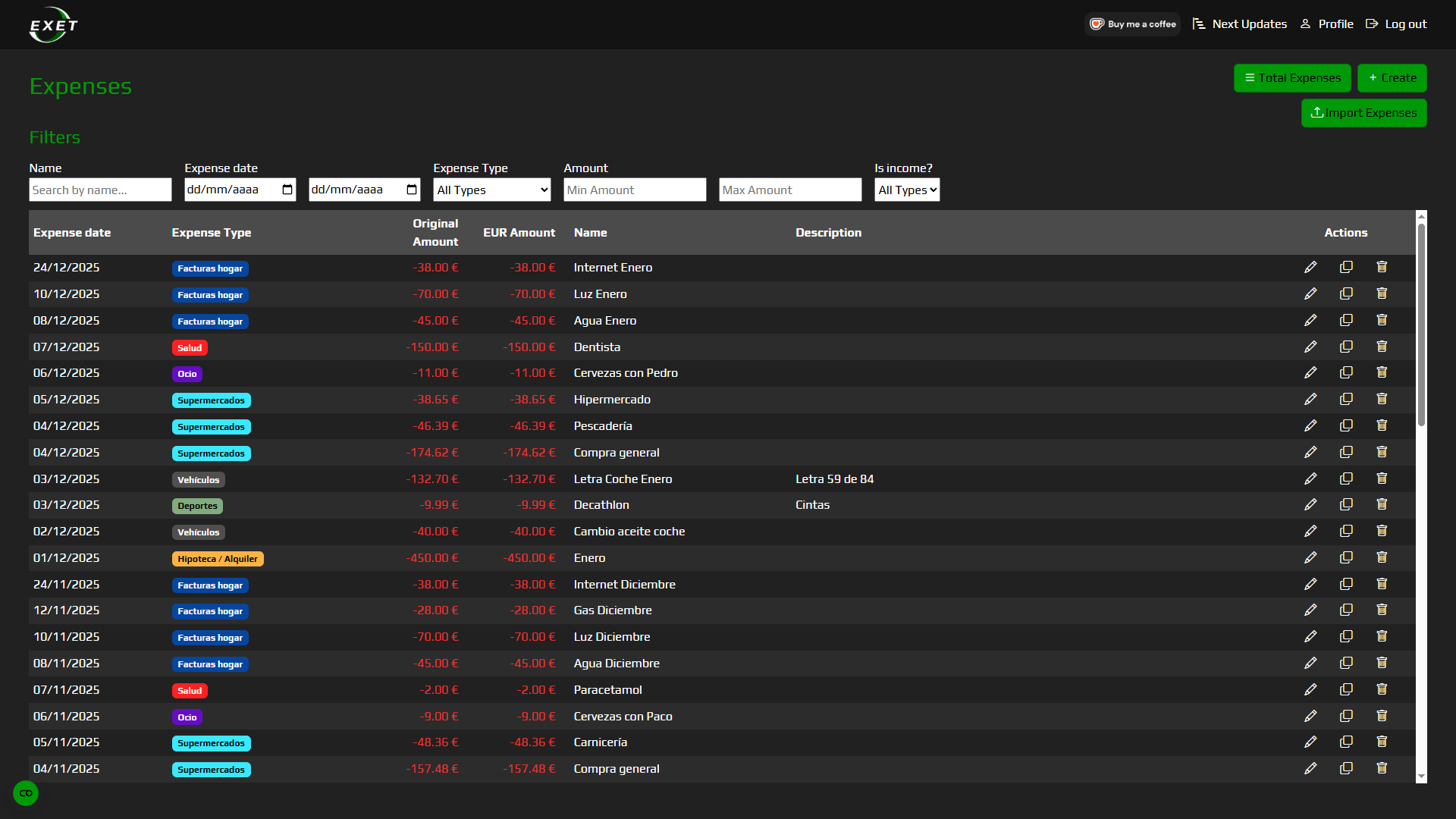Edit the Dentista expense
The width and height of the screenshot is (1456, 819).
coord(1311,347)
